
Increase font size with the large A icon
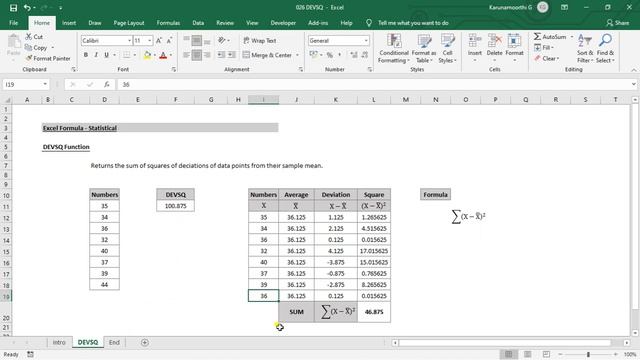click(x=159, y=40)
